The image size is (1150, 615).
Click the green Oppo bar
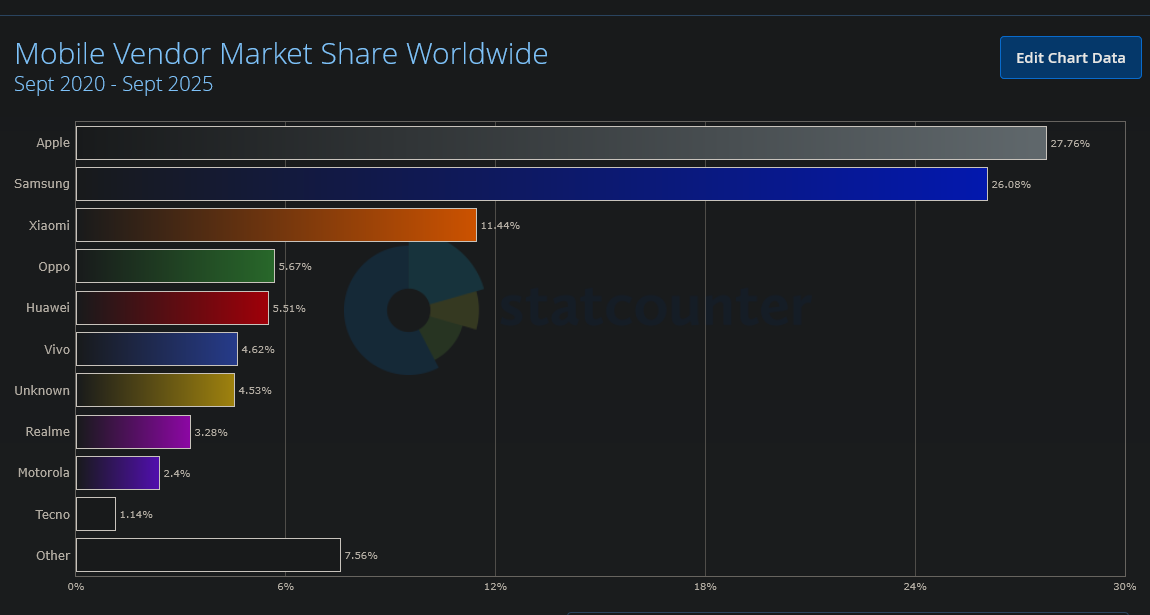pos(175,266)
